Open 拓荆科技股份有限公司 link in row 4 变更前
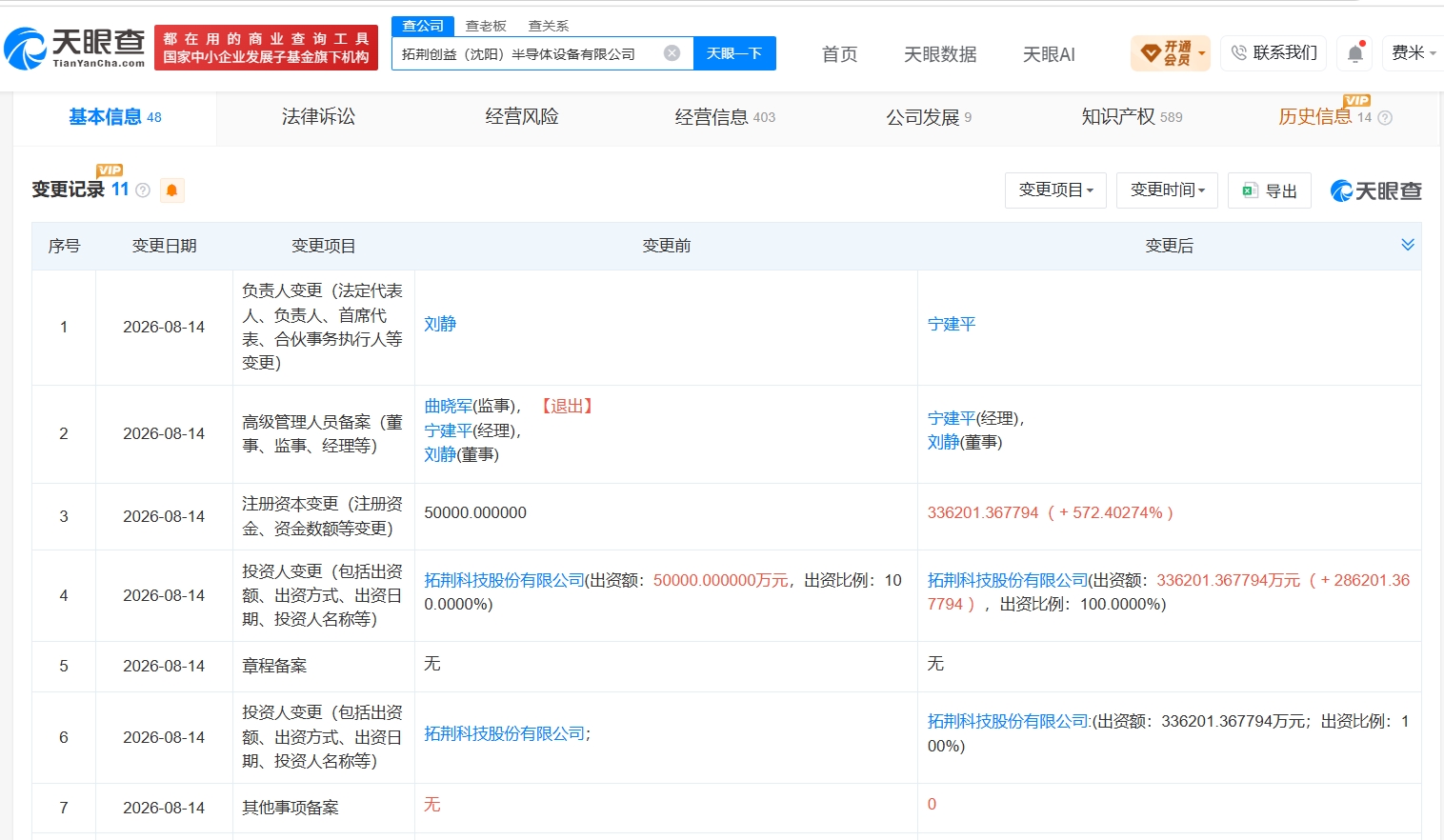Image resolution: width=1444 pixels, height=840 pixels. tap(504, 580)
